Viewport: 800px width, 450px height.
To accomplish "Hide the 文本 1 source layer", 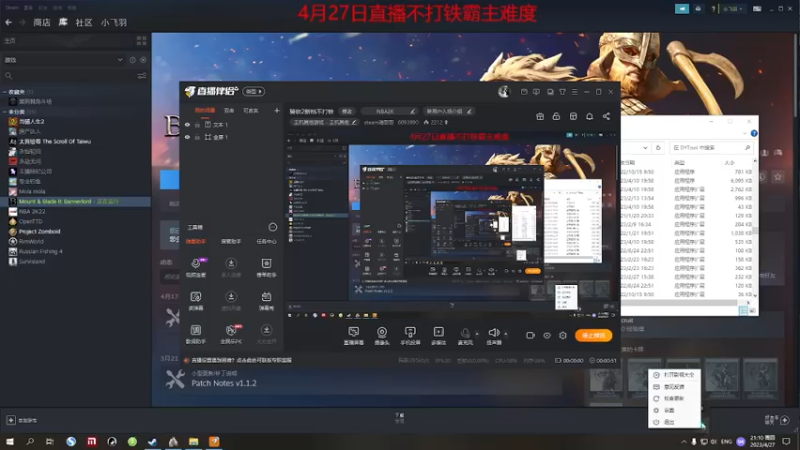I will pos(187,124).
